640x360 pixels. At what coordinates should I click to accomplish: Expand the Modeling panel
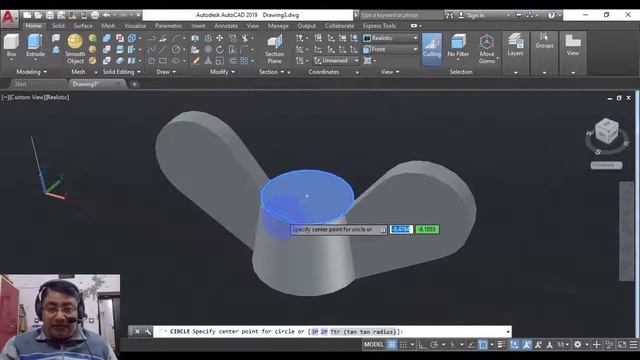pos(31,72)
